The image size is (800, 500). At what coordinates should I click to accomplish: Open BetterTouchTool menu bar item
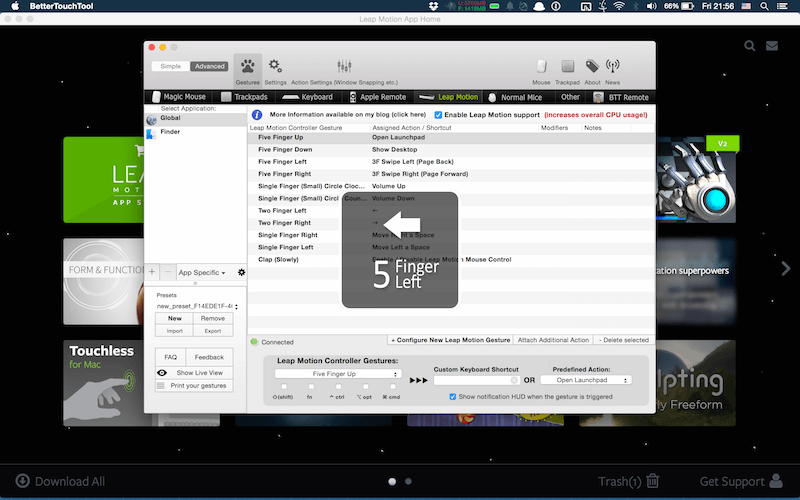click(x=61, y=6)
